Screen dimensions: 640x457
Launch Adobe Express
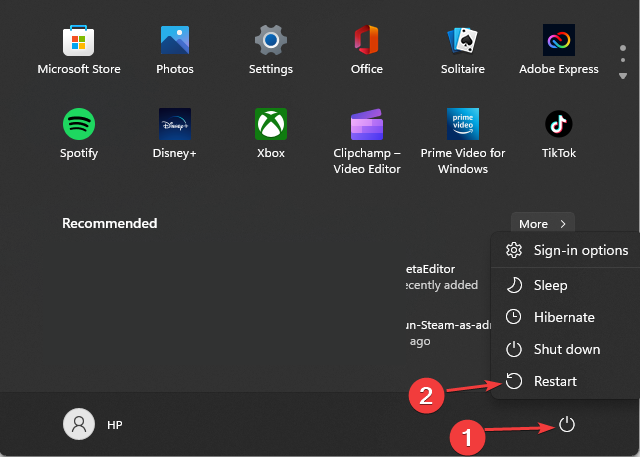point(559,50)
